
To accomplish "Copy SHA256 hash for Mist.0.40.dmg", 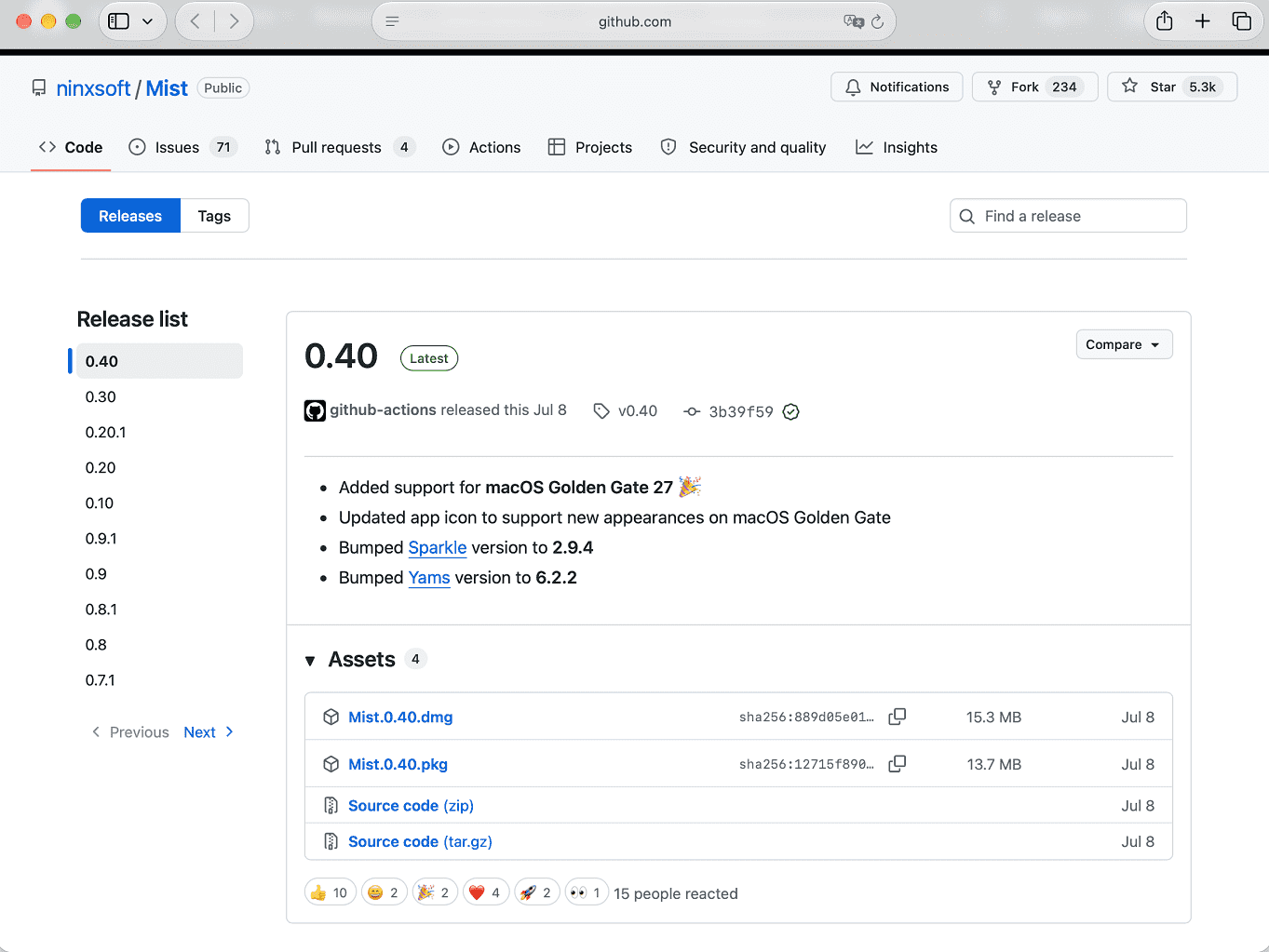I will point(898,717).
